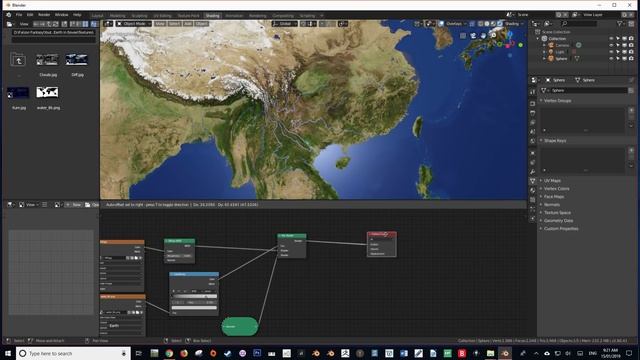Viewport: 640px width, 360px height.
Task: Open the File menu
Action: pos(19,15)
